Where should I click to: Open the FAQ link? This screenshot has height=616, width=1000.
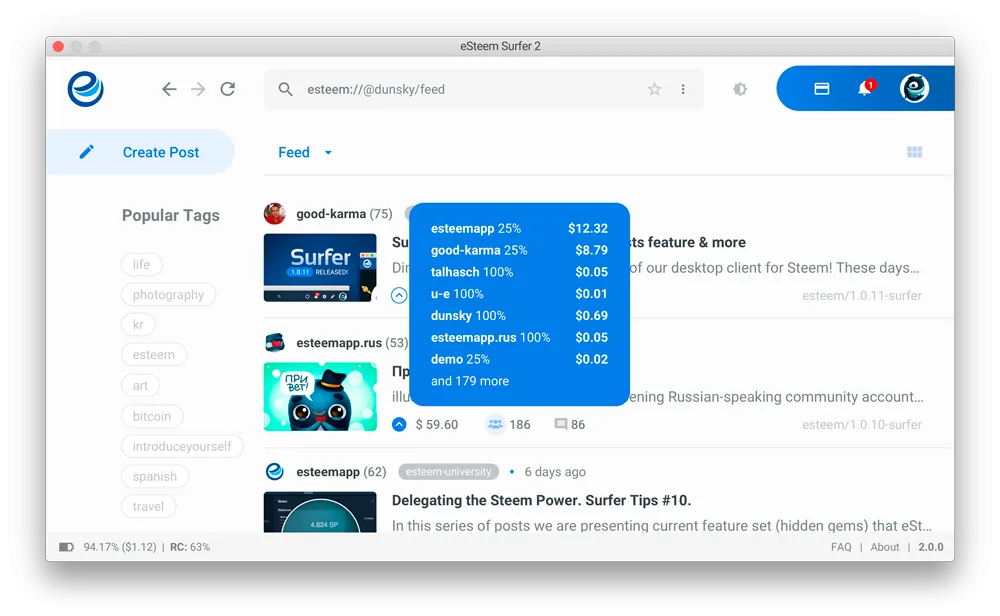[841, 547]
